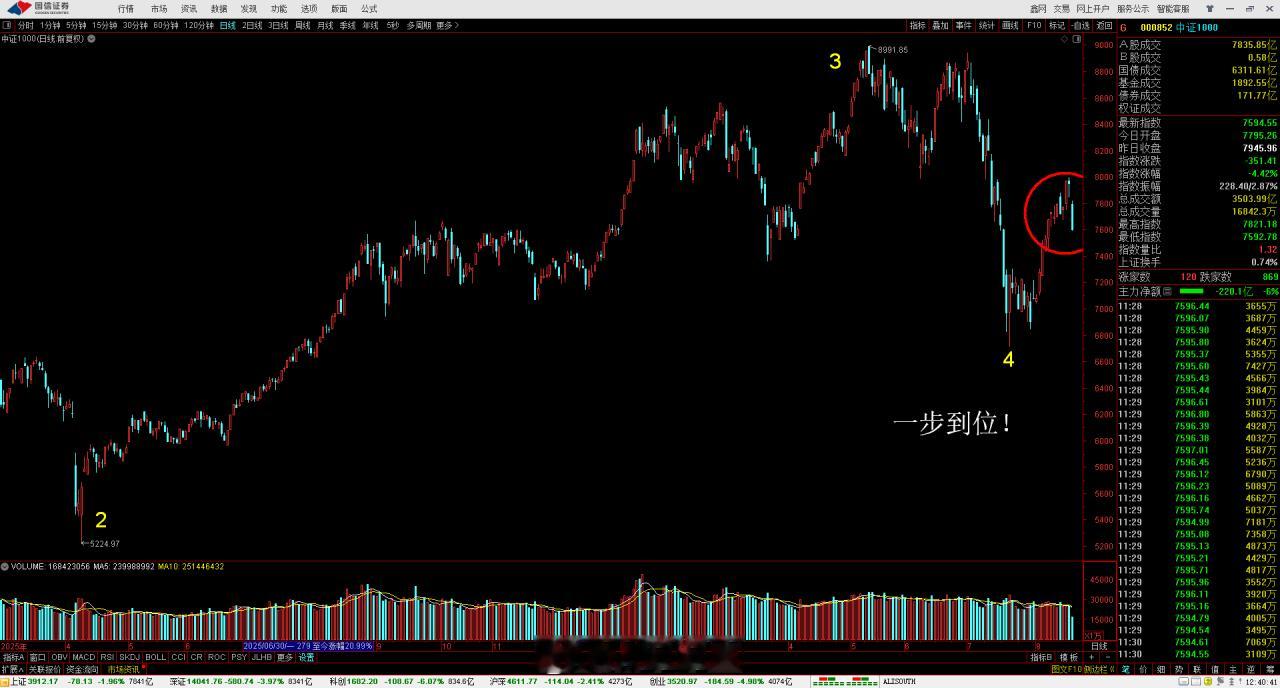The width and height of the screenshot is (1280, 688).
Task: Click the Guosen Securities logo icon
Action: (20, 8)
